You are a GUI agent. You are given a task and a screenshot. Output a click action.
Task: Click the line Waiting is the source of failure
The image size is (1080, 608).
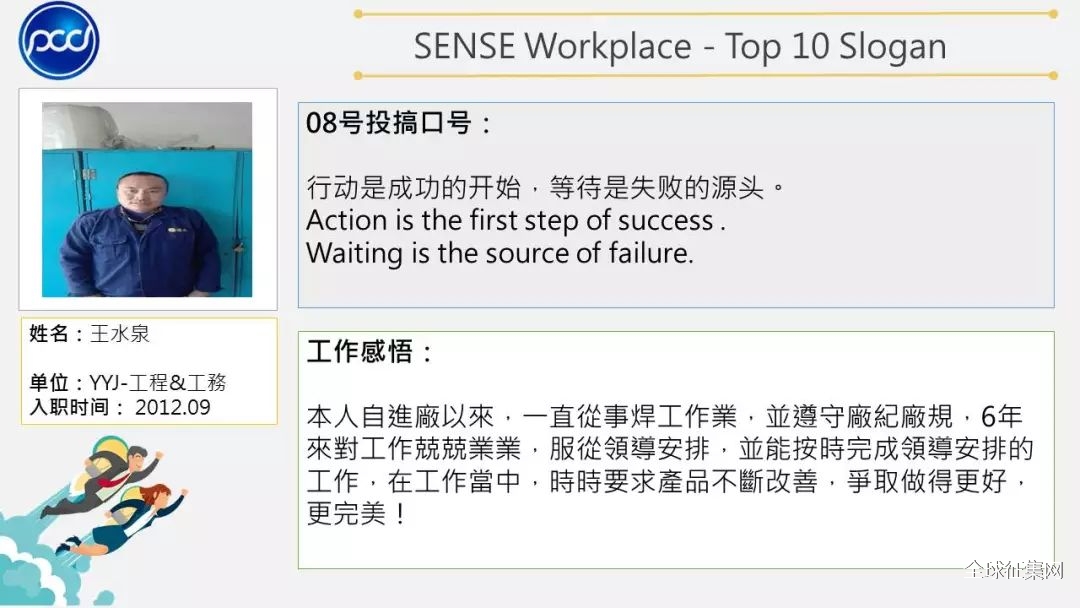500,253
